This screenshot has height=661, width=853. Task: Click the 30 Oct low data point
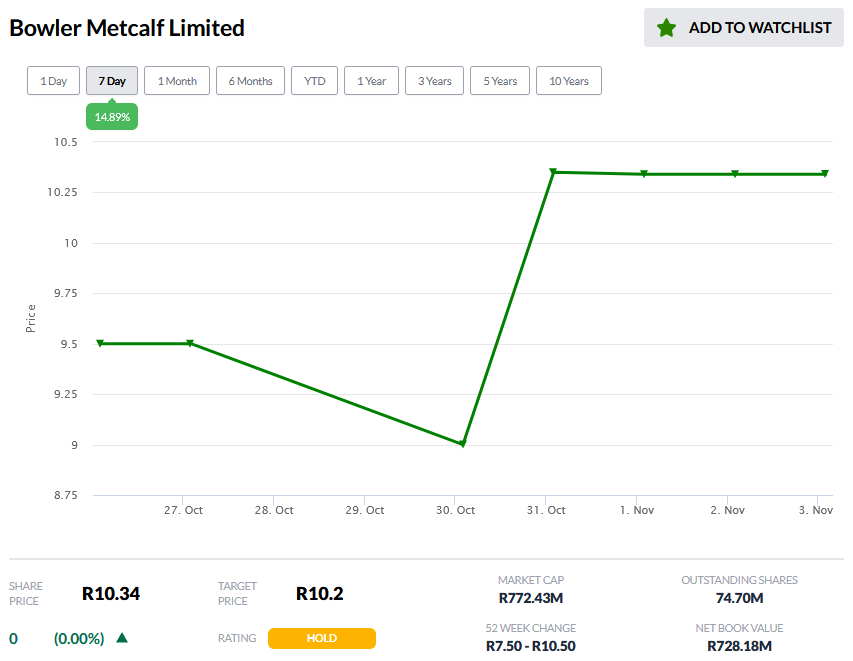[x=462, y=444]
